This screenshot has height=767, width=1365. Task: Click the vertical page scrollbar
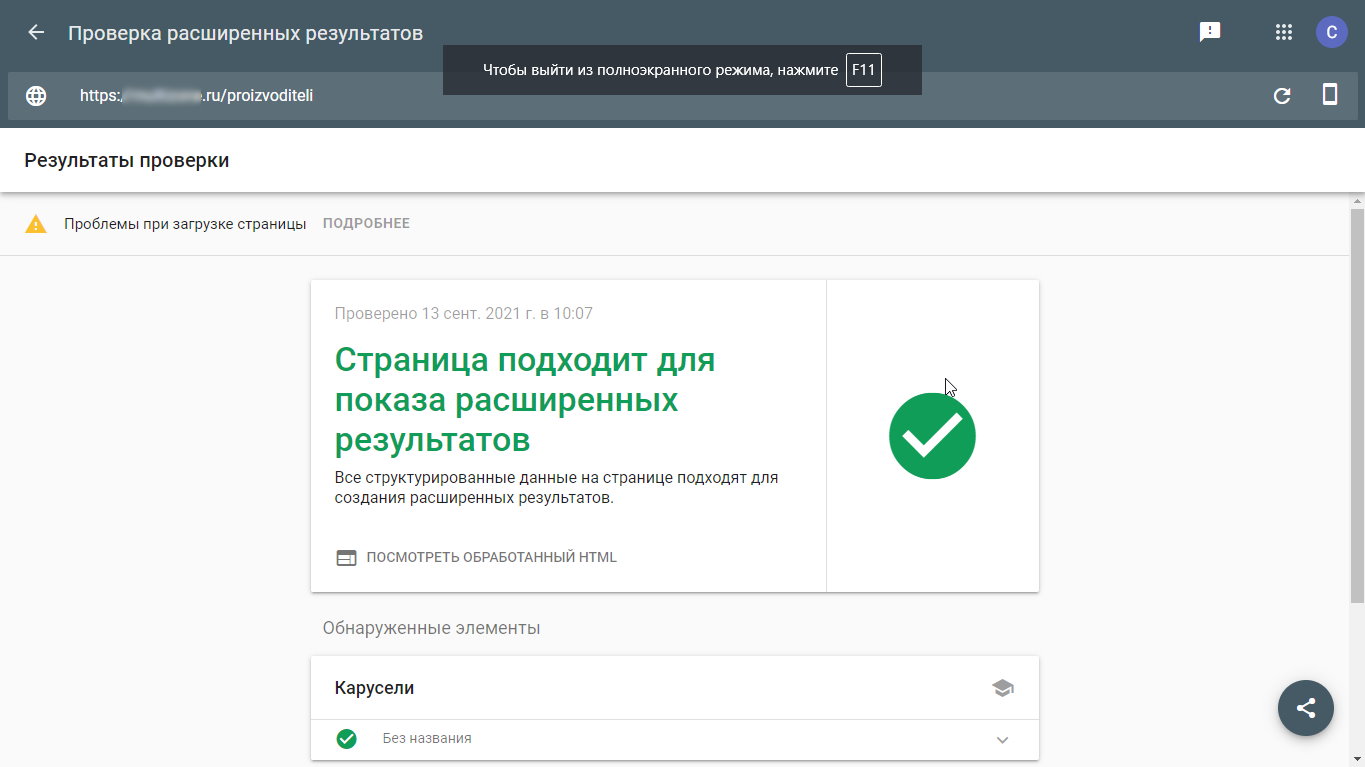(1357, 400)
